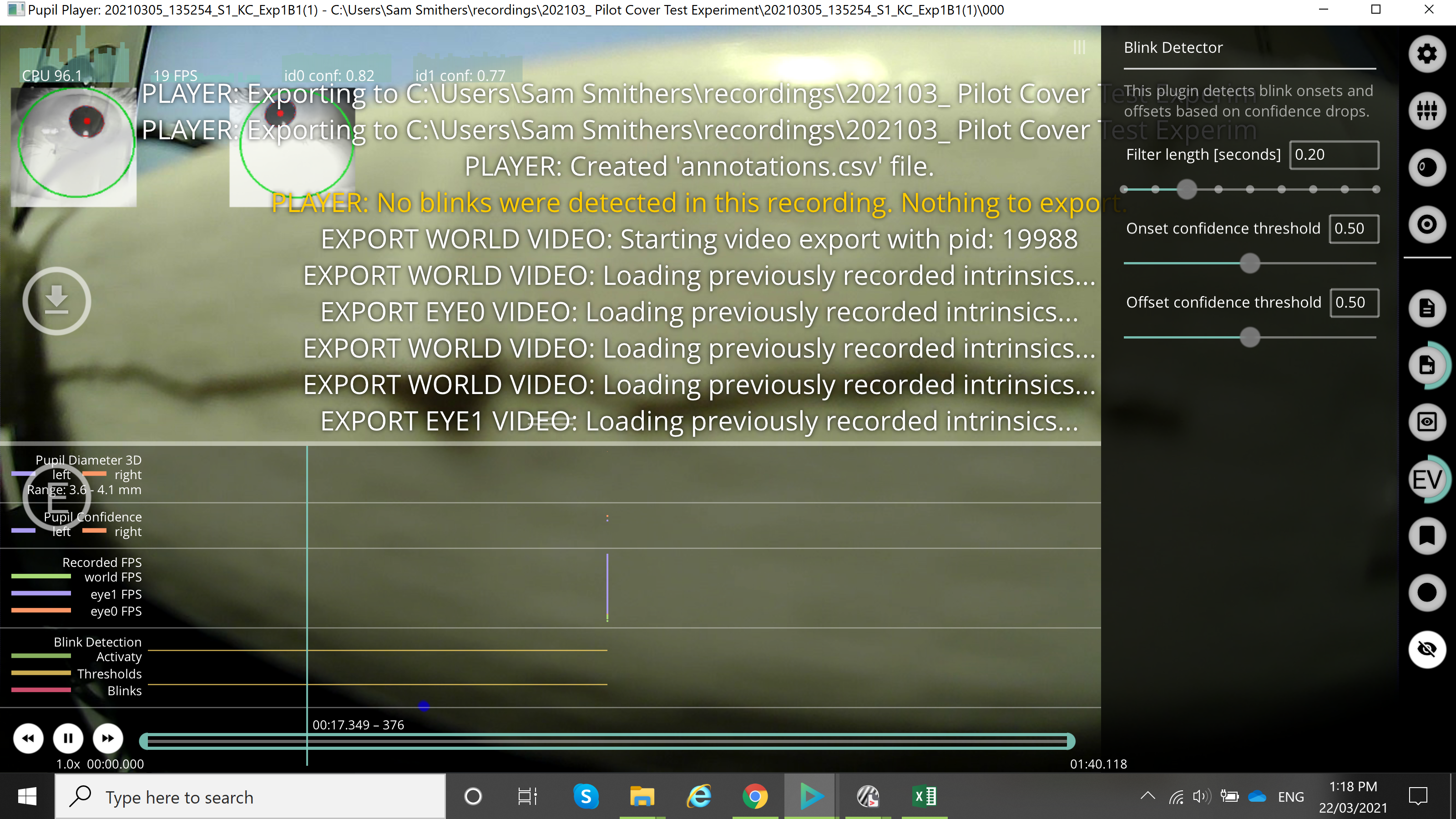Click the Blink Detection timeline label
The width and height of the screenshot is (1456, 819).
pos(97,642)
